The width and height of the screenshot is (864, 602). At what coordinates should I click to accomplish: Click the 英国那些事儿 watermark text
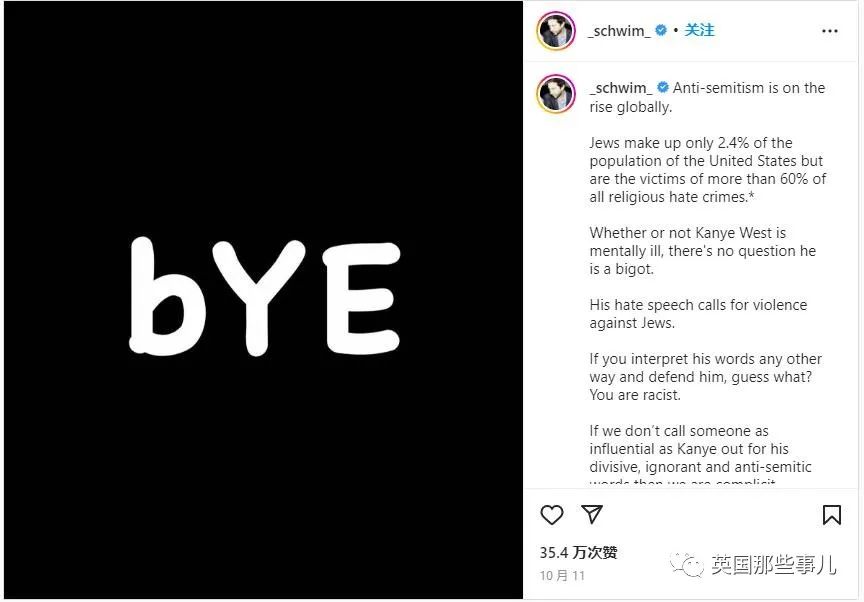click(773, 565)
